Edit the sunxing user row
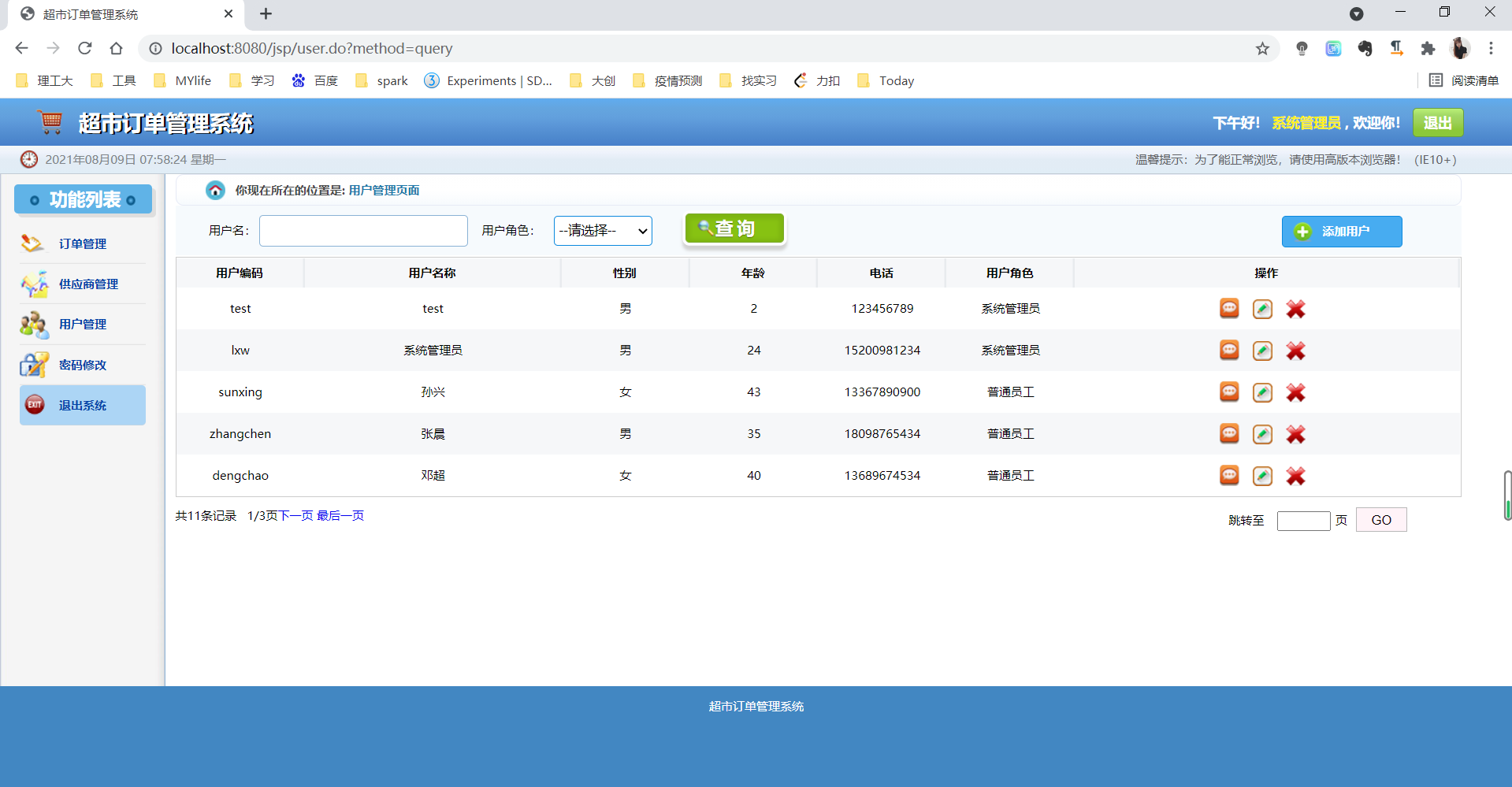 (x=1262, y=392)
